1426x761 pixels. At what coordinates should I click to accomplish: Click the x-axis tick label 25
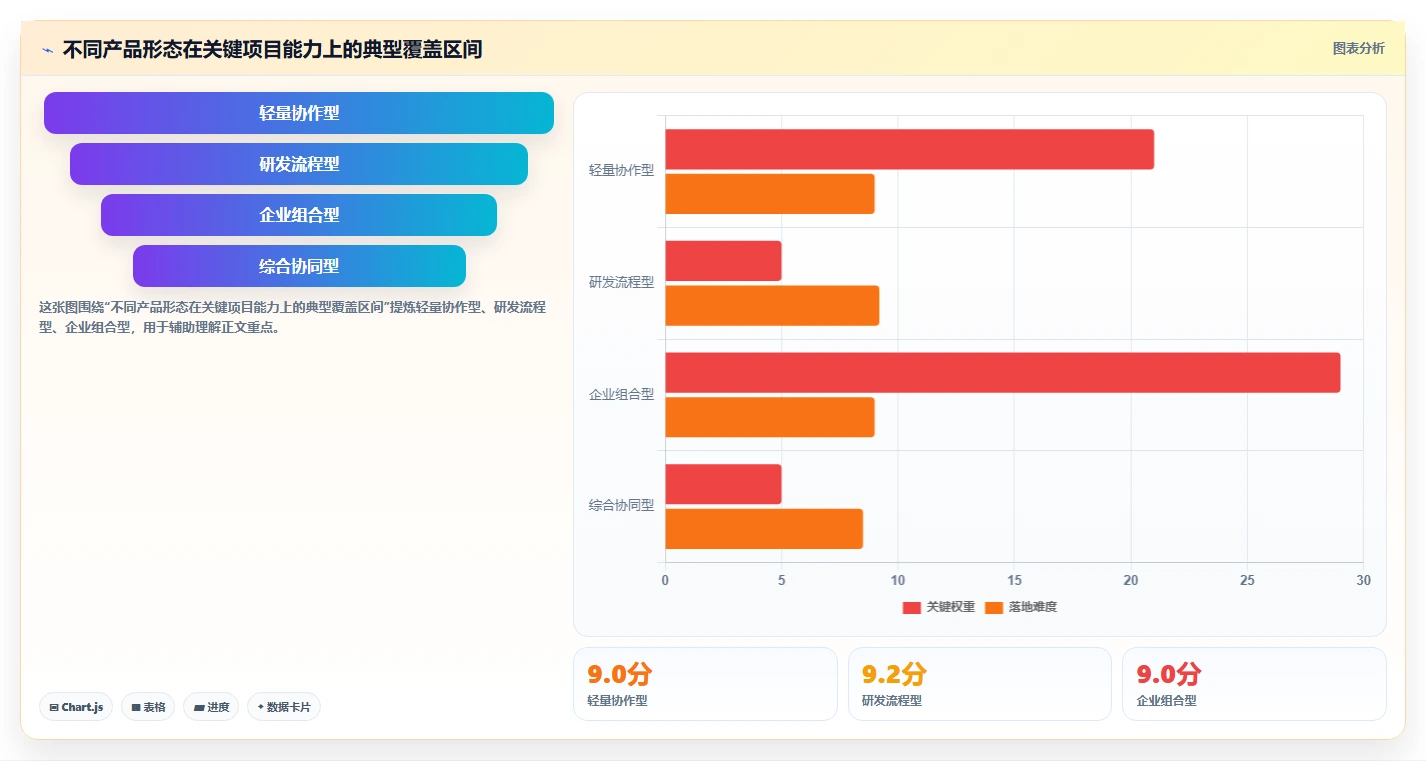[x=1247, y=580]
